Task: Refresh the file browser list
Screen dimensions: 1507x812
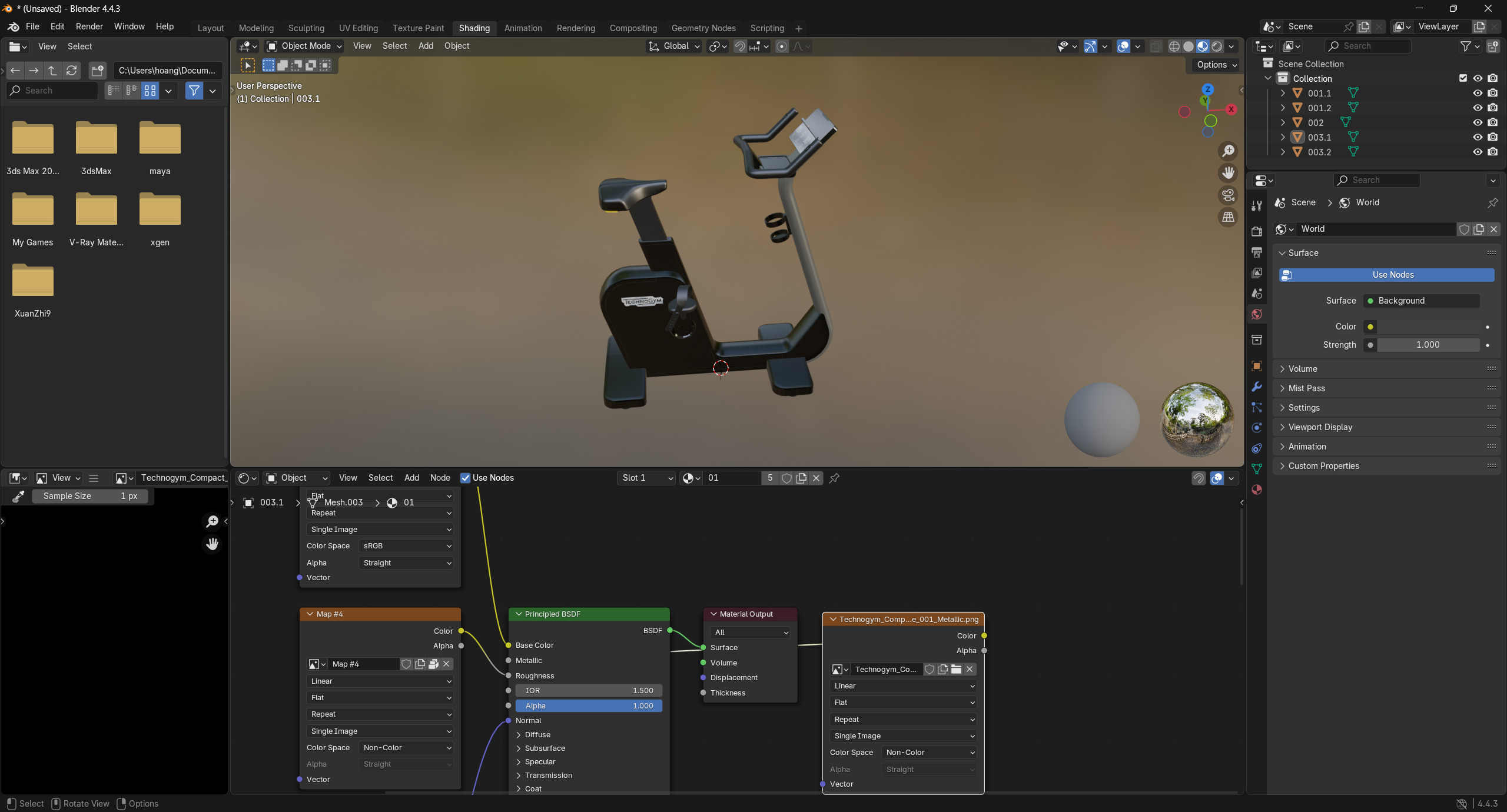Action: [71, 71]
